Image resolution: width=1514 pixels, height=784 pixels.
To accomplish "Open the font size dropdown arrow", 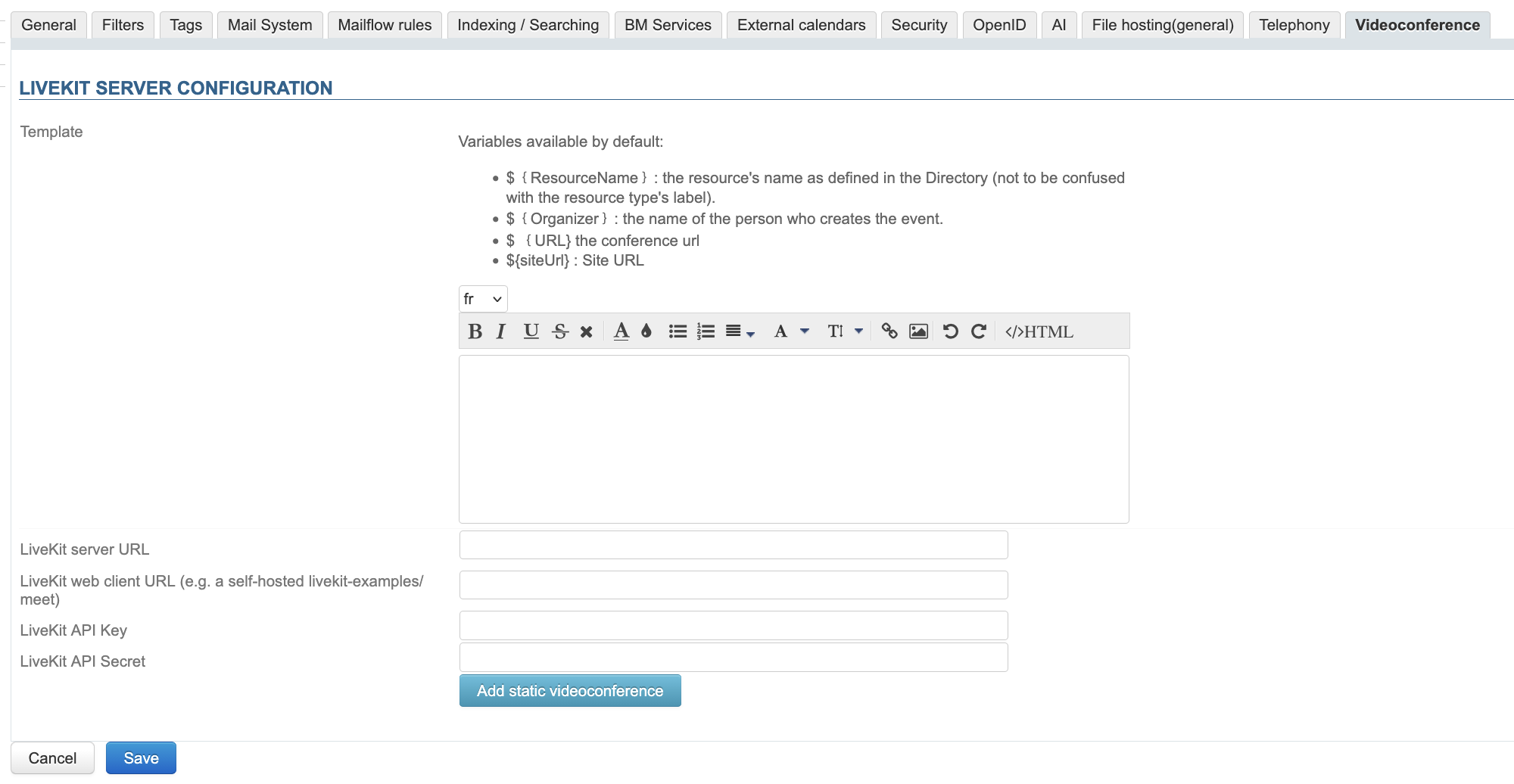I will 858,331.
